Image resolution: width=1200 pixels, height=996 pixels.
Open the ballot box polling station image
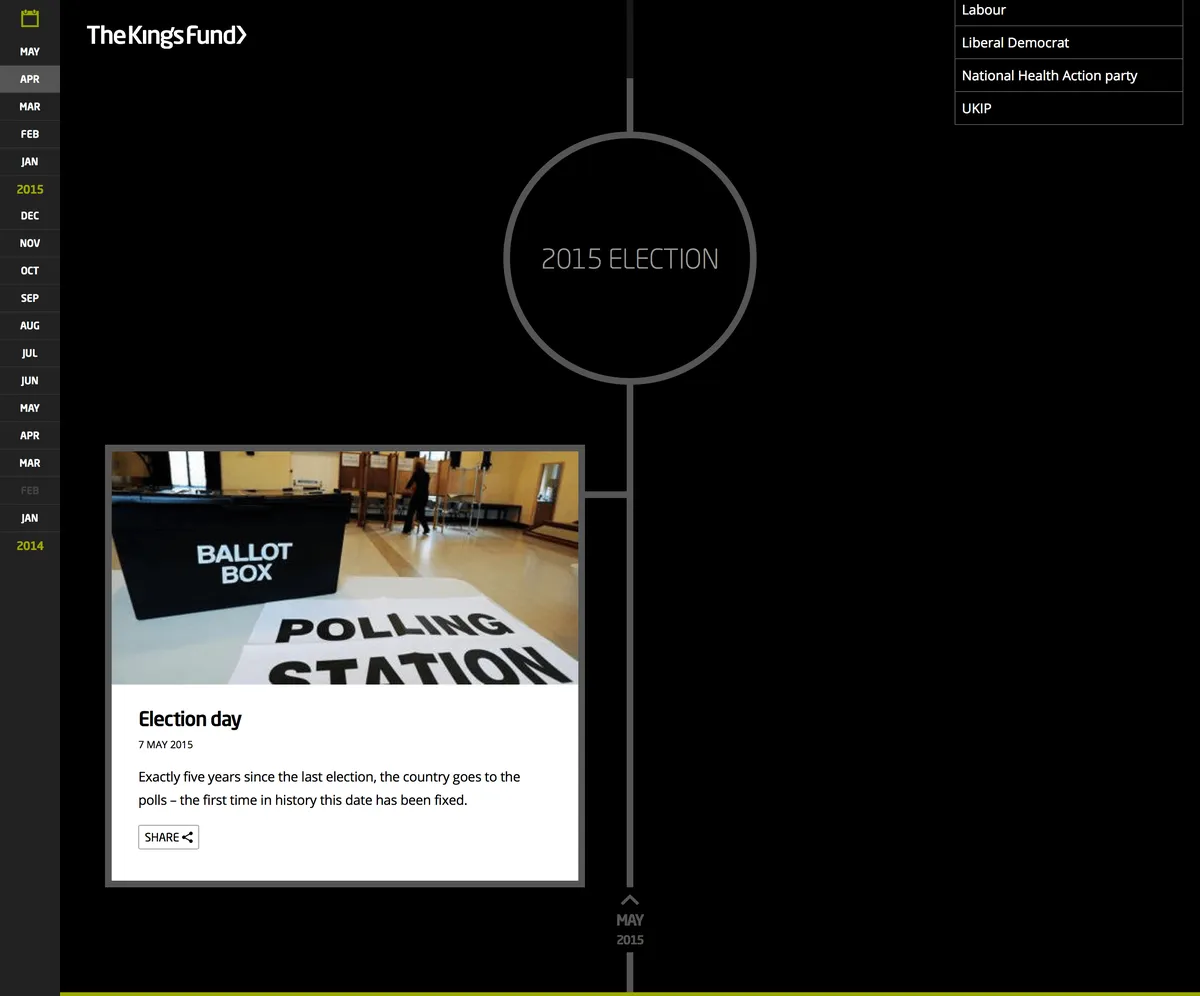click(x=345, y=567)
